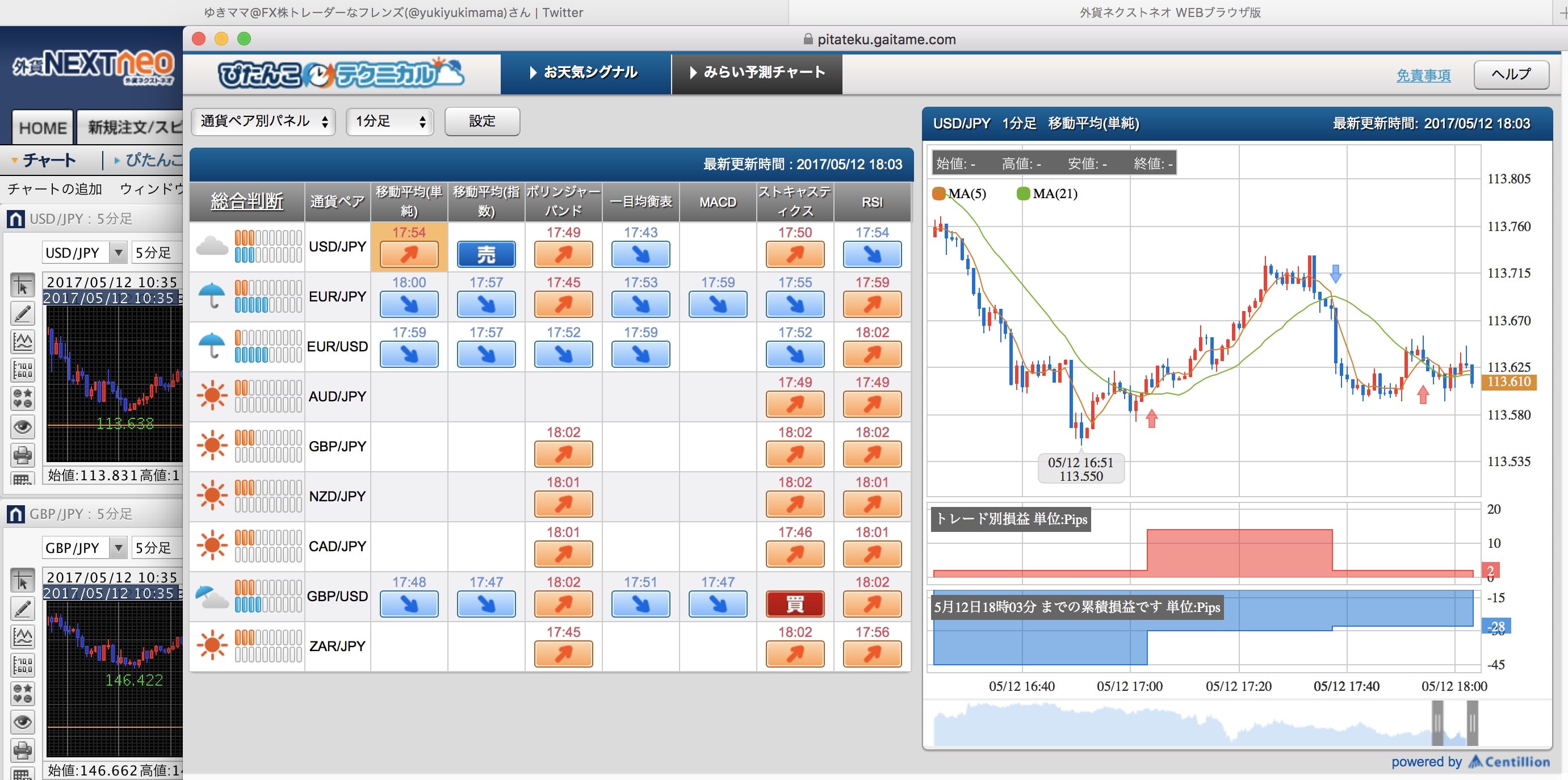Select pencil draw tool in USD/JPY chart

click(23, 313)
